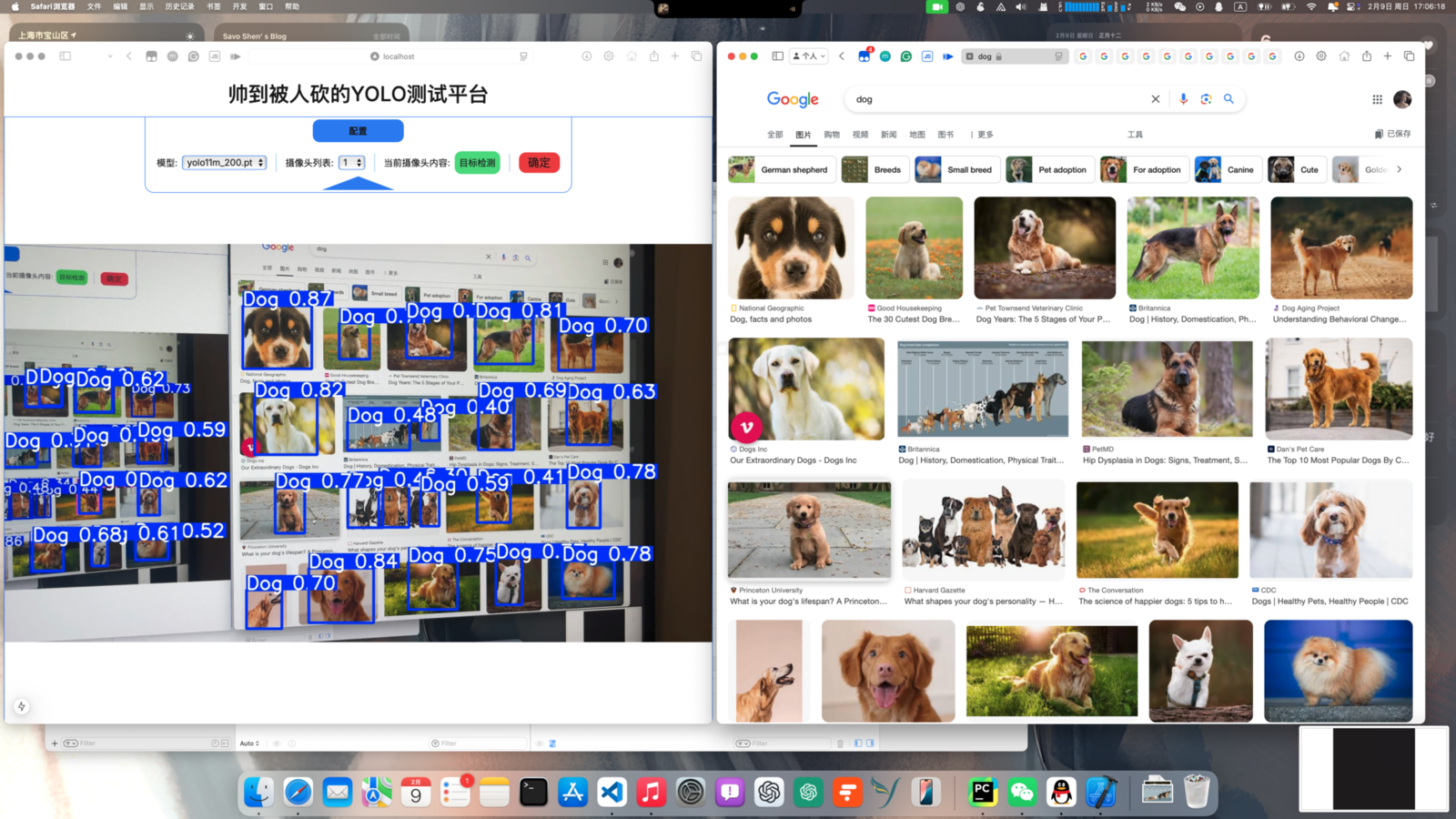Open Control Center in the menu bar
The image size is (1456, 819).
click(1352, 6)
